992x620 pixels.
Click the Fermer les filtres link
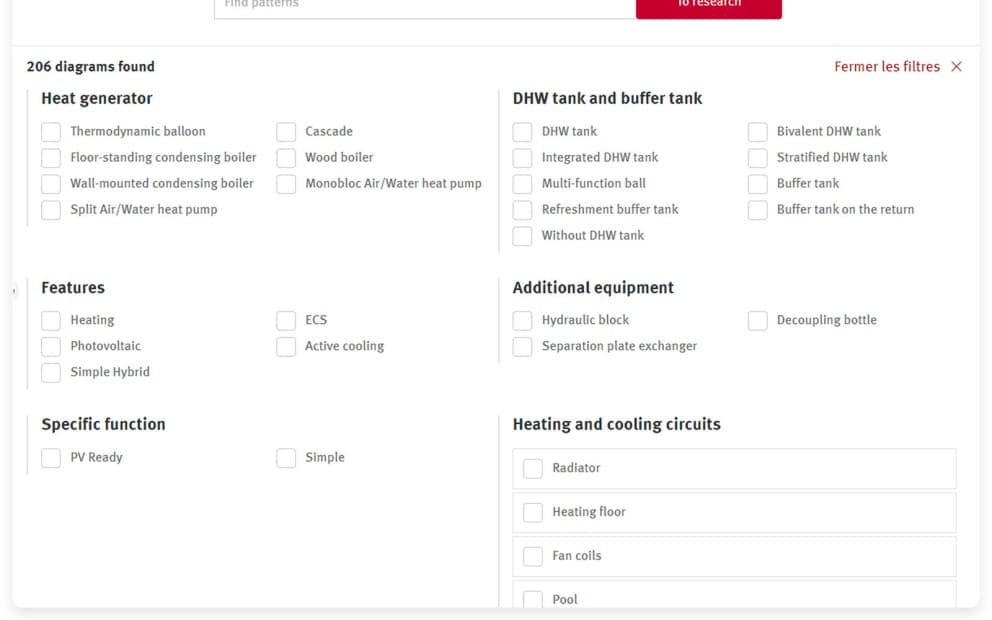click(886, 67)
